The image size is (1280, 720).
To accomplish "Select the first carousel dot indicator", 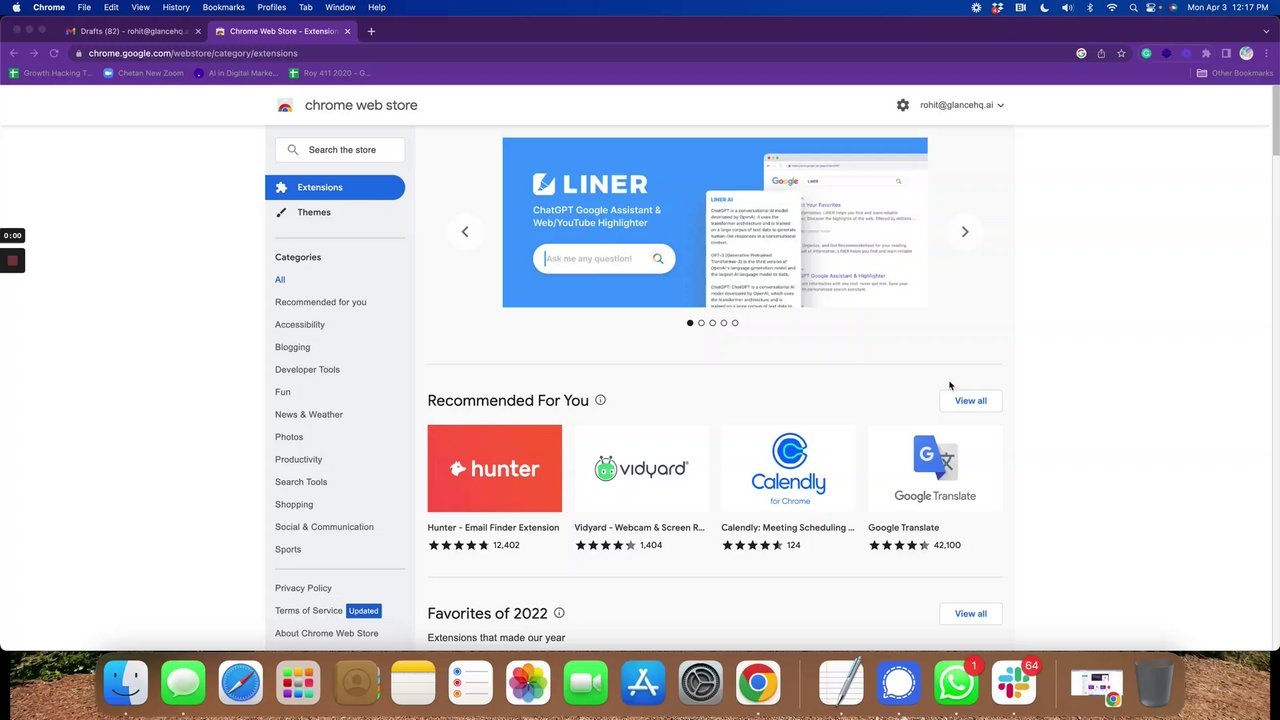I will point(690,323).
